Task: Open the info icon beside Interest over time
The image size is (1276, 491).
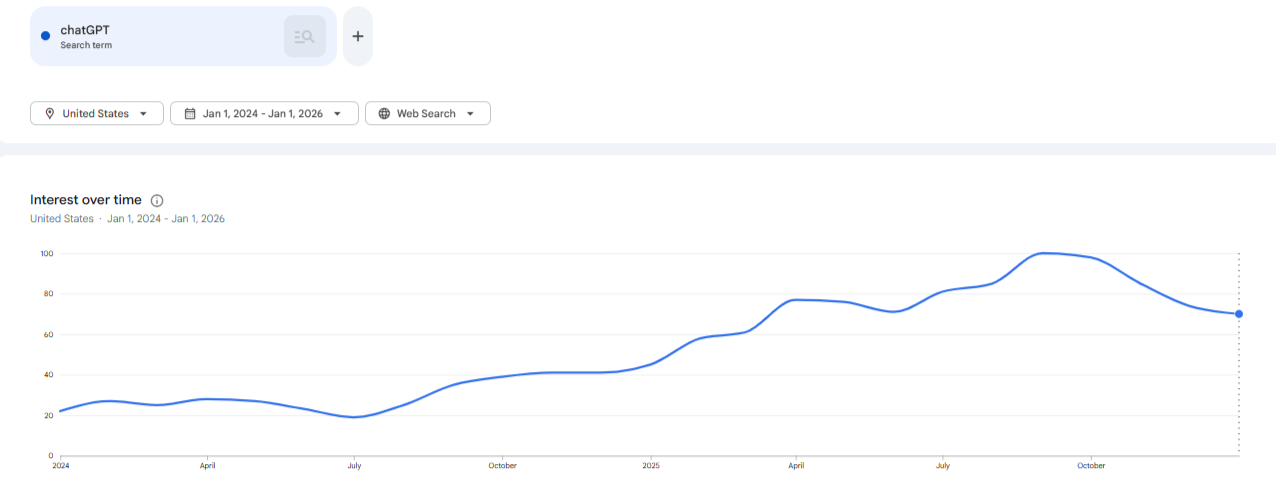Action: [x=157, y=200]
